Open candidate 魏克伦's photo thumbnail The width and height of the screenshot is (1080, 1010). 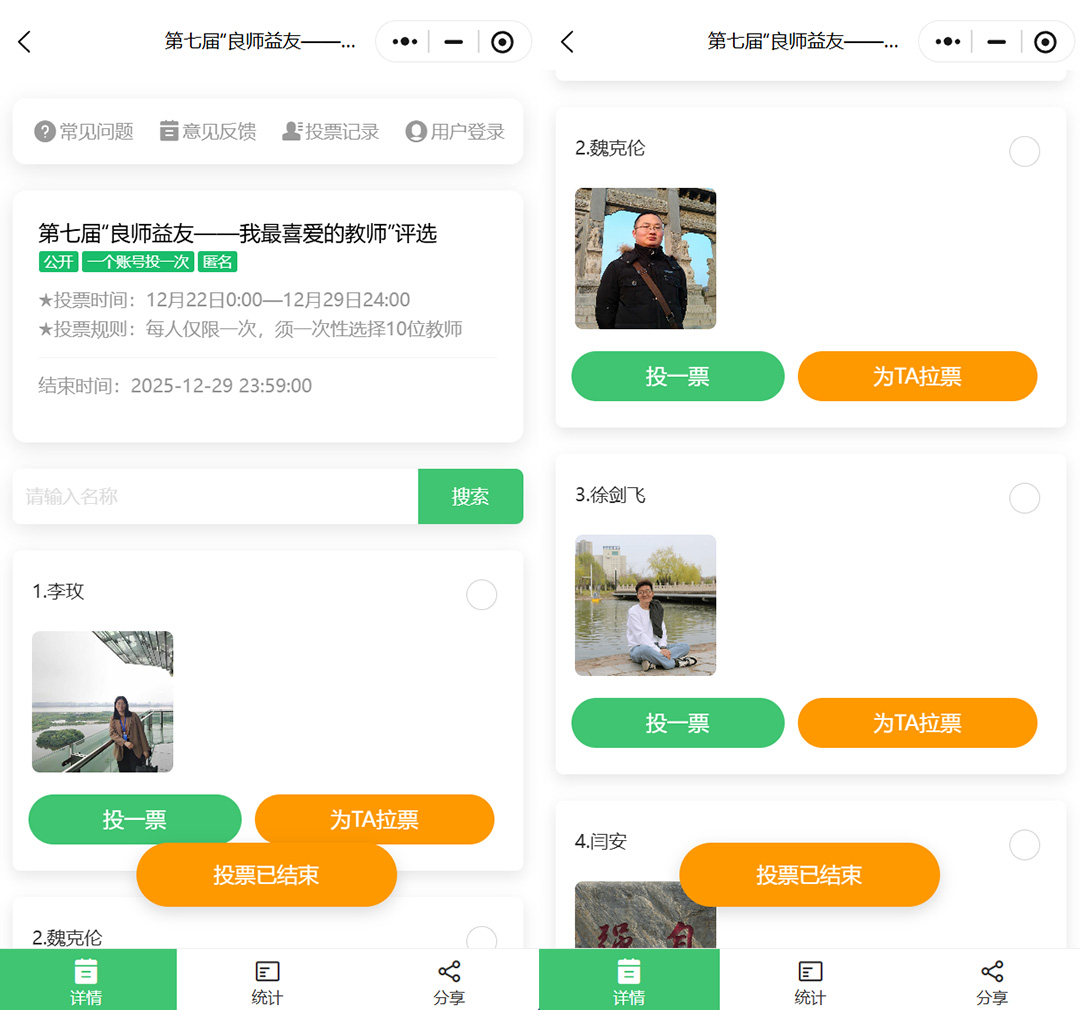pyautogui.click(x=645, y=259)
